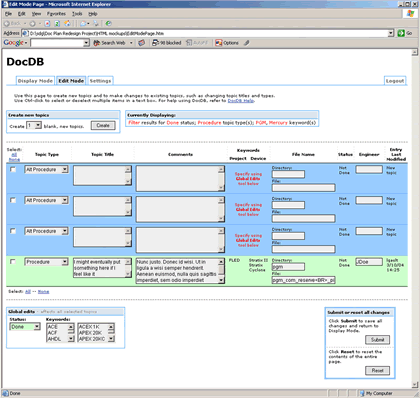Open the Procedure topic type dropdown
This screenshot has width=420, height=398.
47,262
